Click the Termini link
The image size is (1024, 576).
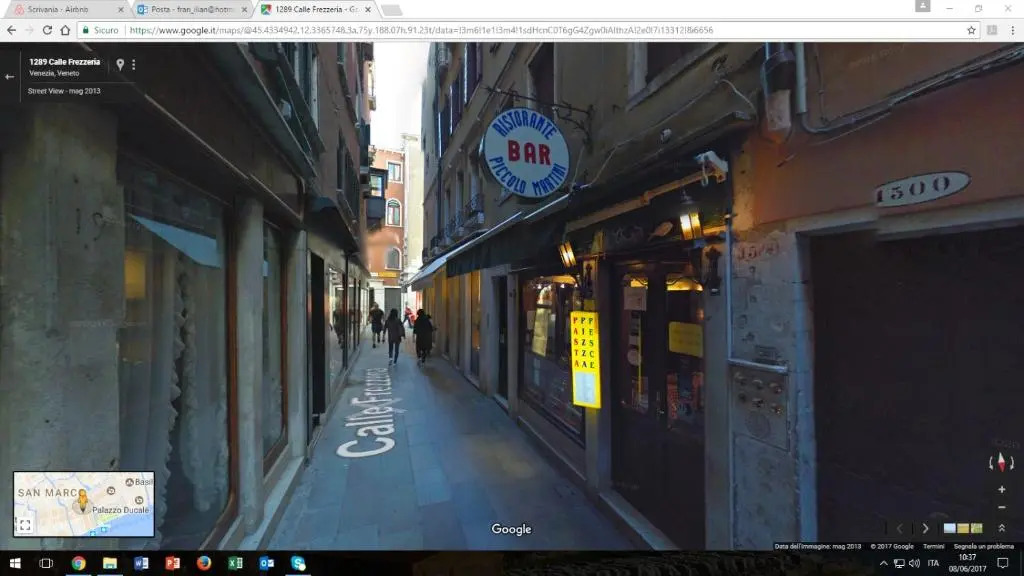point(932,546)
